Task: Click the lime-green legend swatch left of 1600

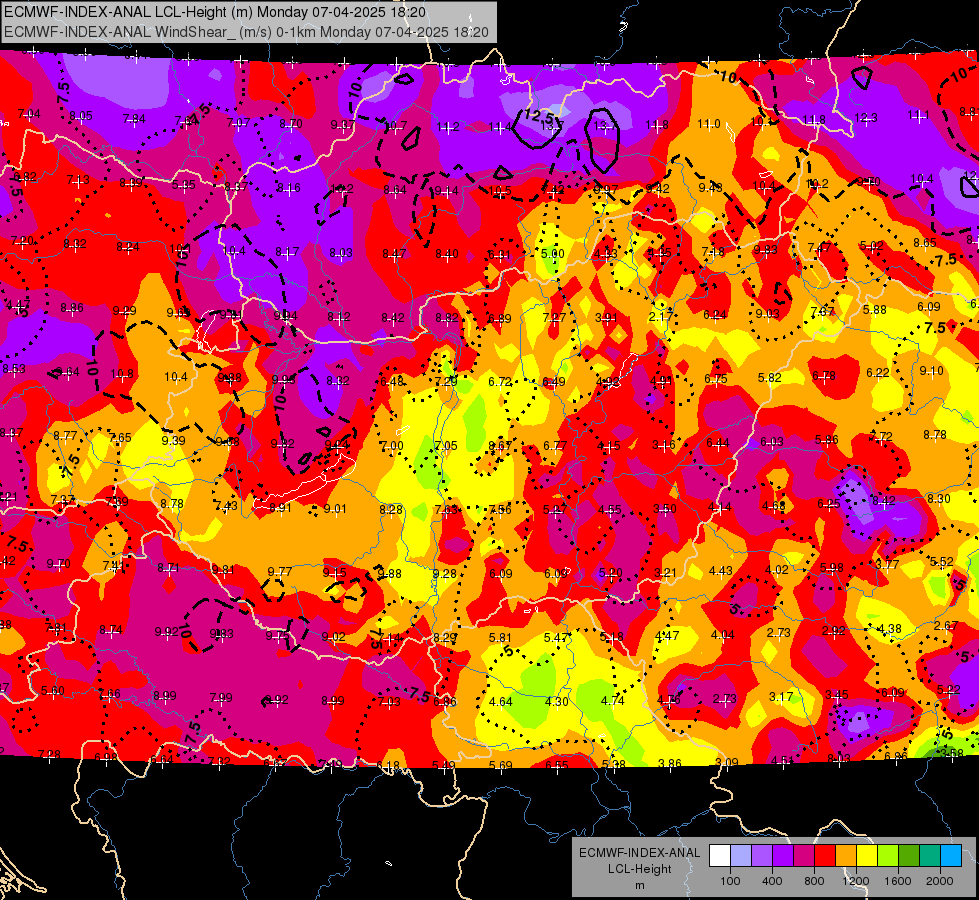Action: point(888,856)
